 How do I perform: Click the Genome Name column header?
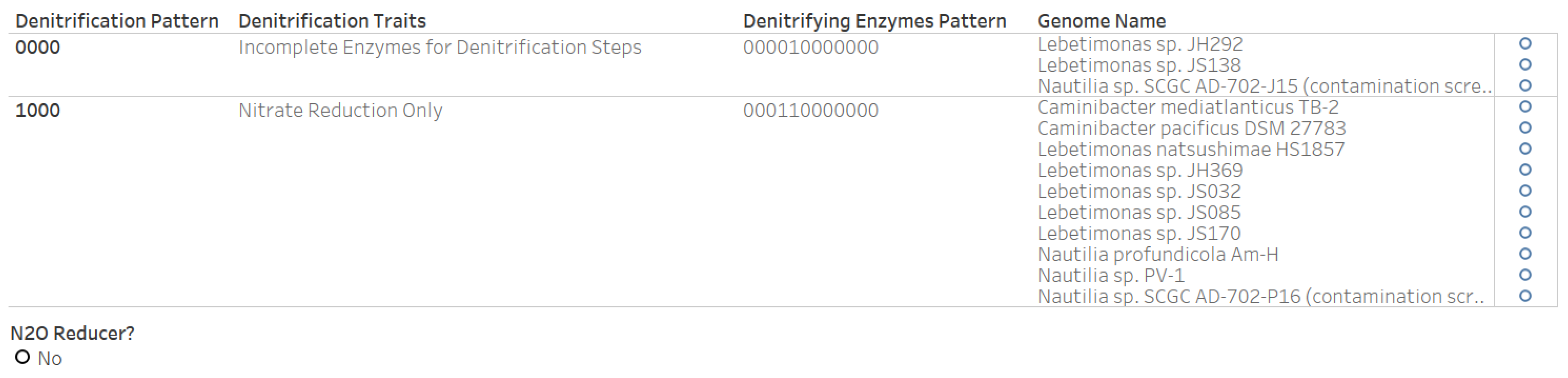click(1101, 21)
